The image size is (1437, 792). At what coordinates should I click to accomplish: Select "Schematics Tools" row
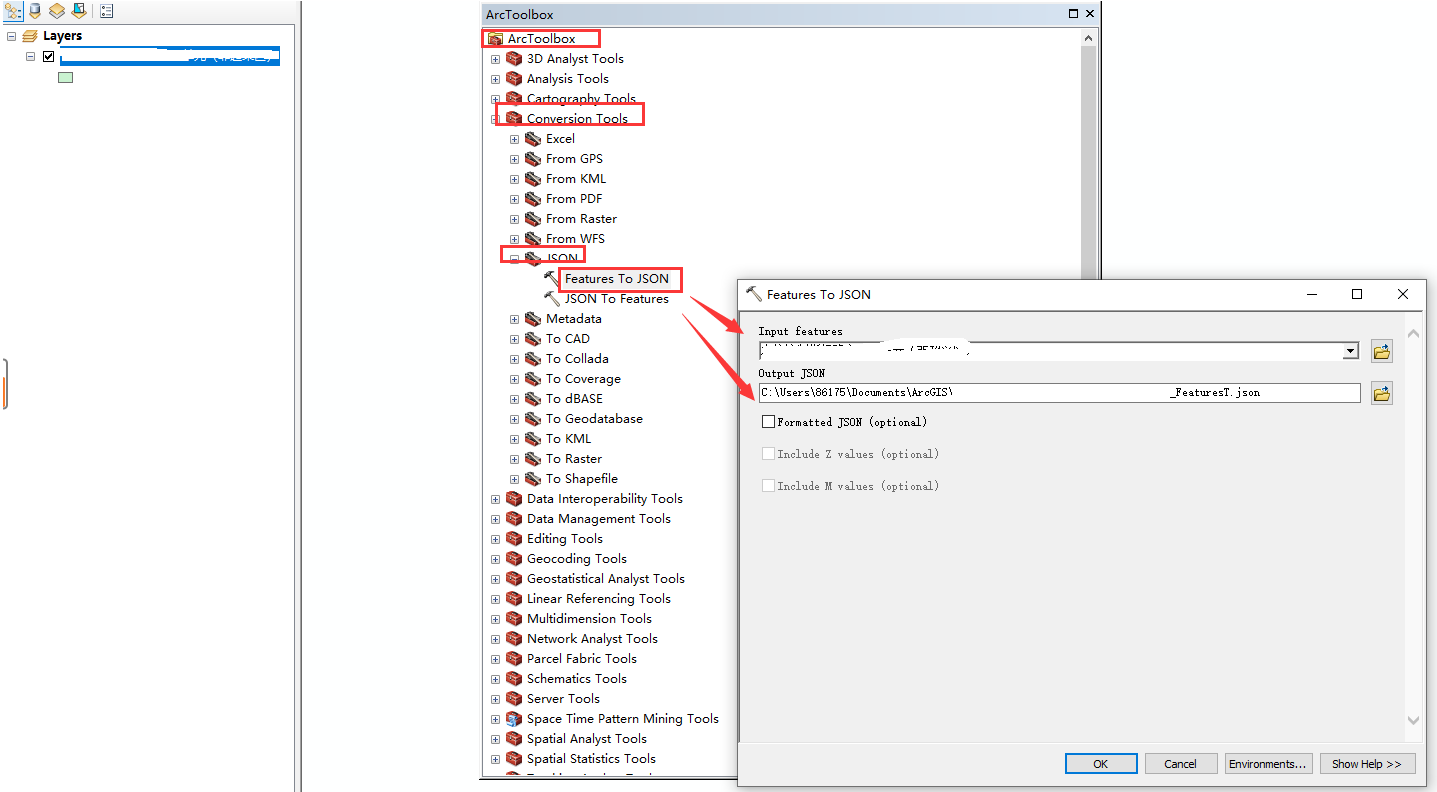pos(576,679)
